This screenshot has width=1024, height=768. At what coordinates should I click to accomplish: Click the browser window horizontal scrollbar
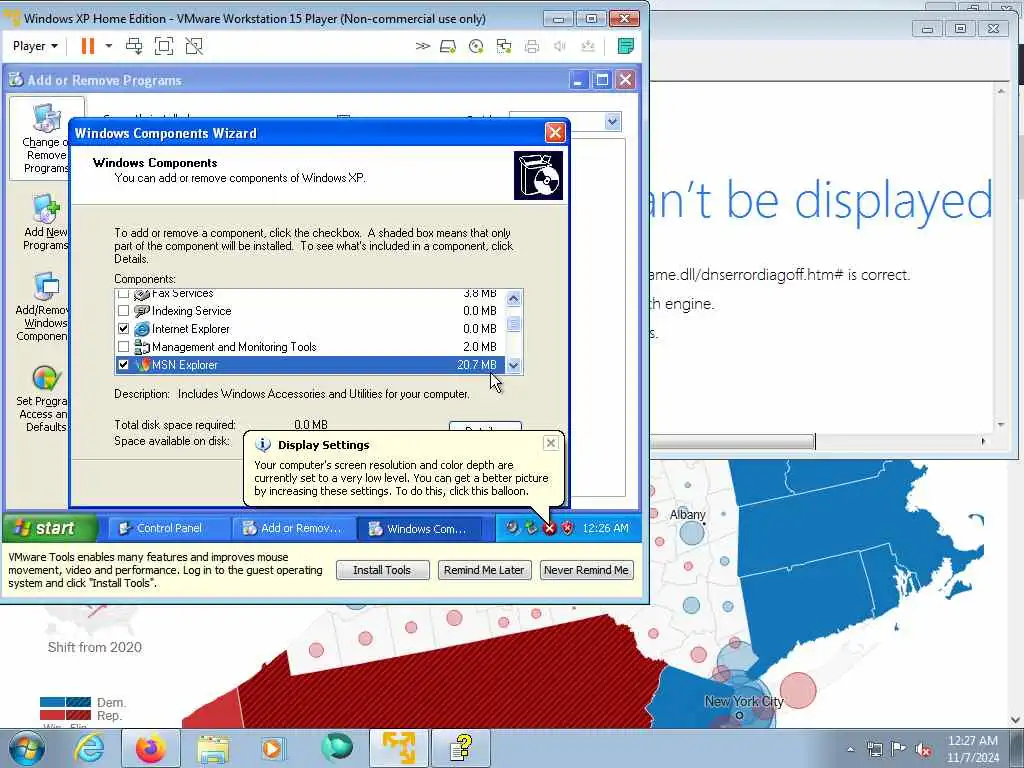[732, 442]
